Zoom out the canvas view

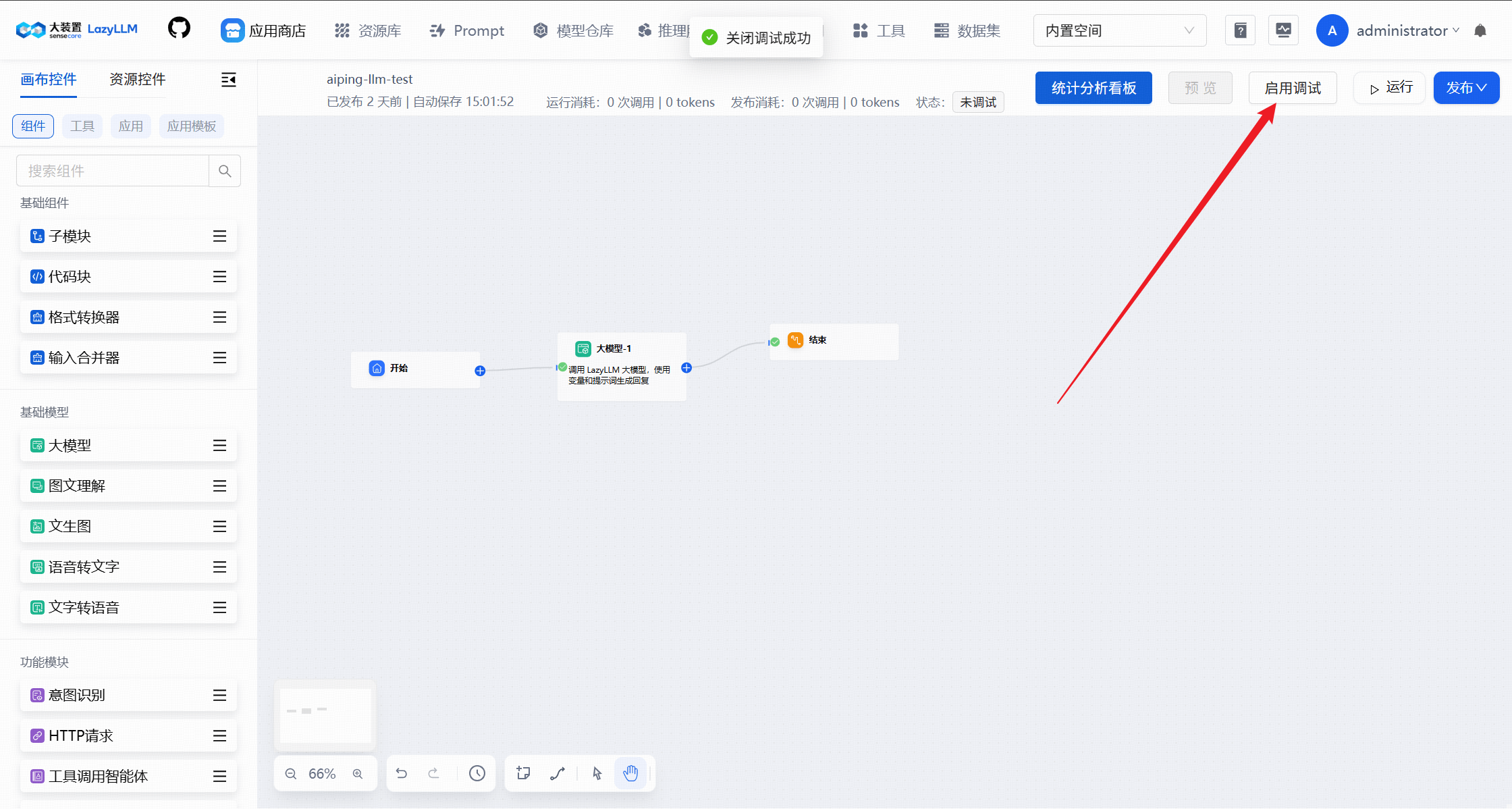click(291, 774)
